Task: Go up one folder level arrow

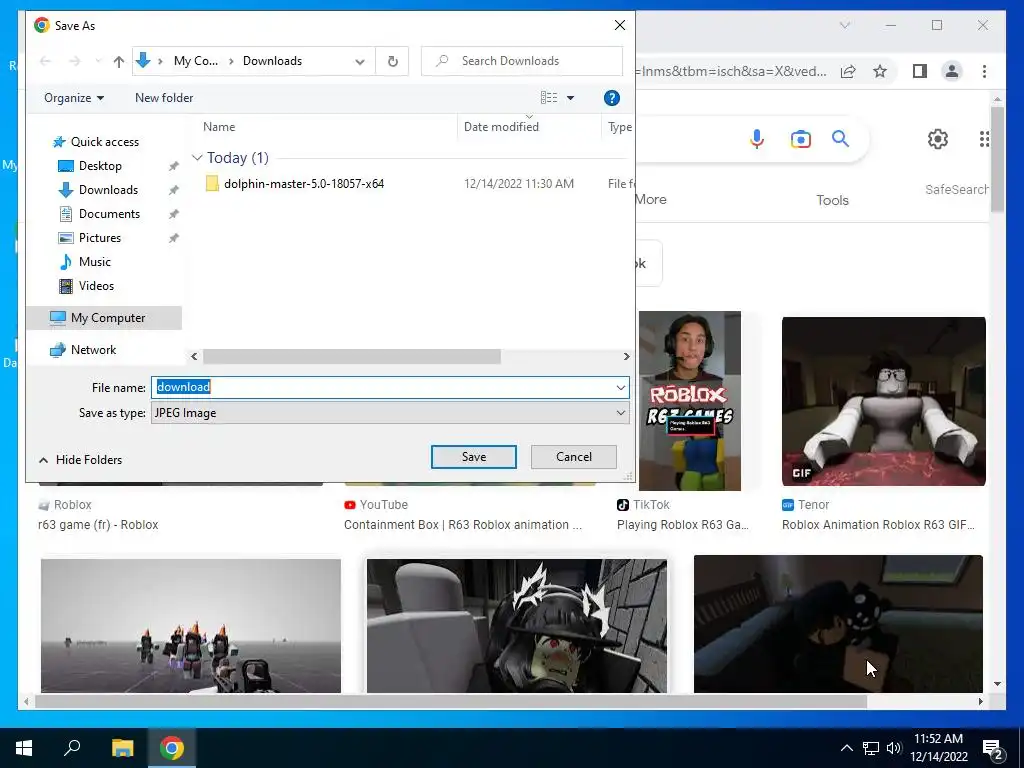Action: coord(118,61)
